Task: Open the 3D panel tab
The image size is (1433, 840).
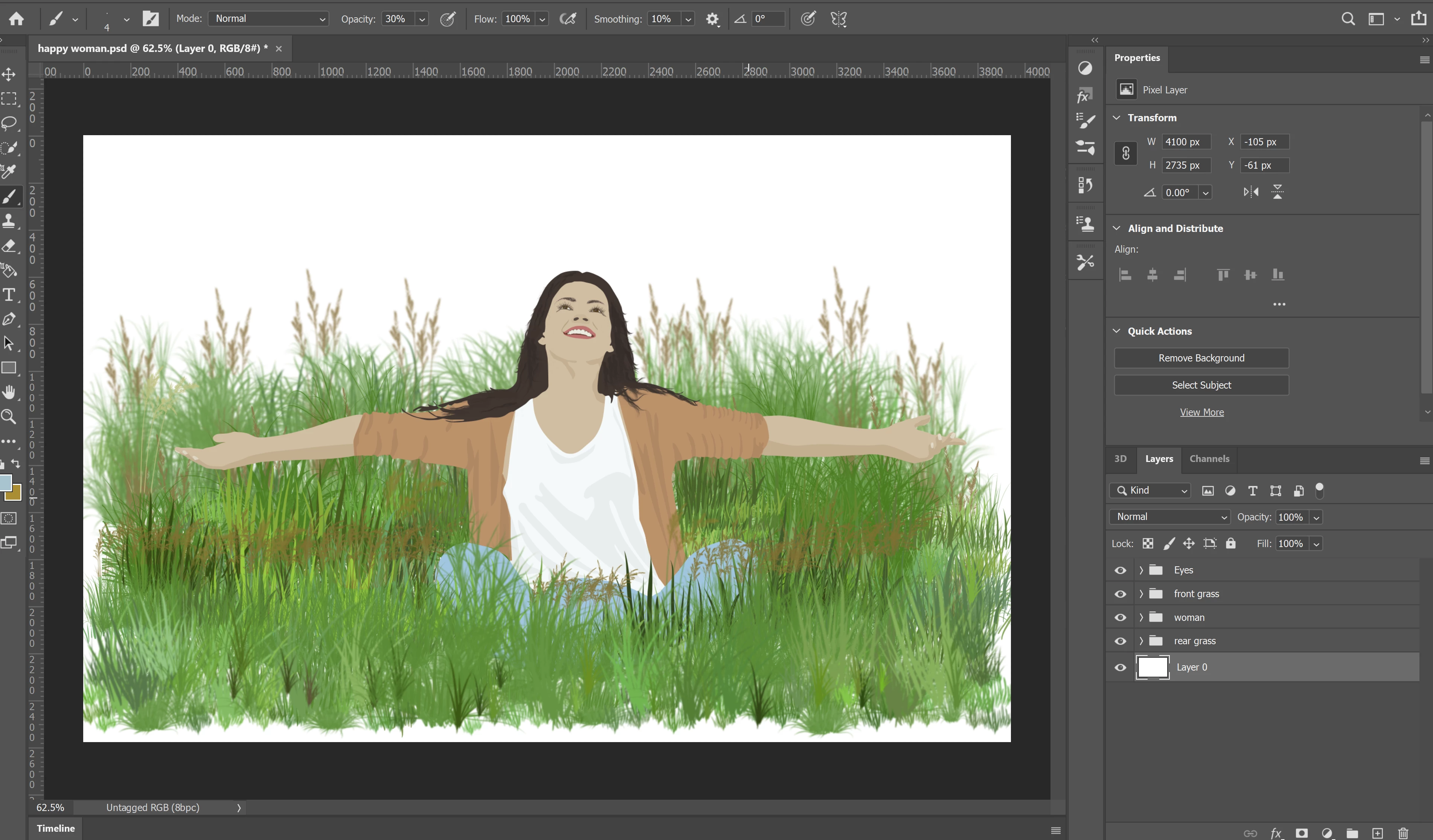Action: pyautogui.click(x=1120, y=458)
